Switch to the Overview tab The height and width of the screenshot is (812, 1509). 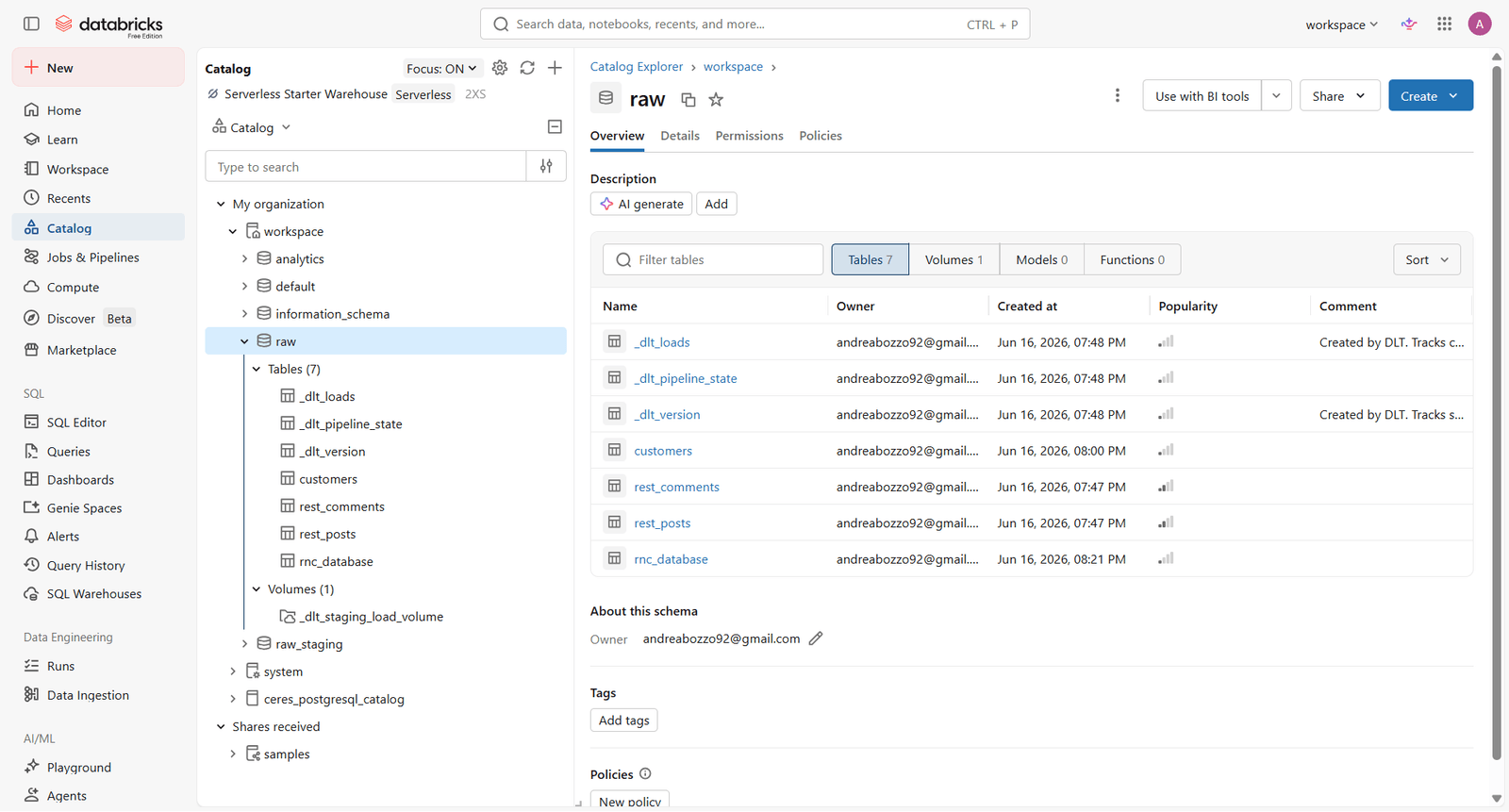pyautogui.click(x=617, y=136)
